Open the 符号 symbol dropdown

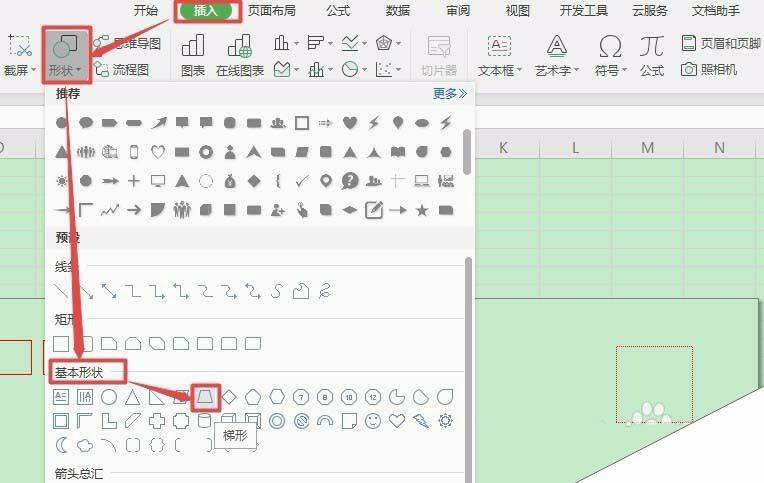coord(610,55)
